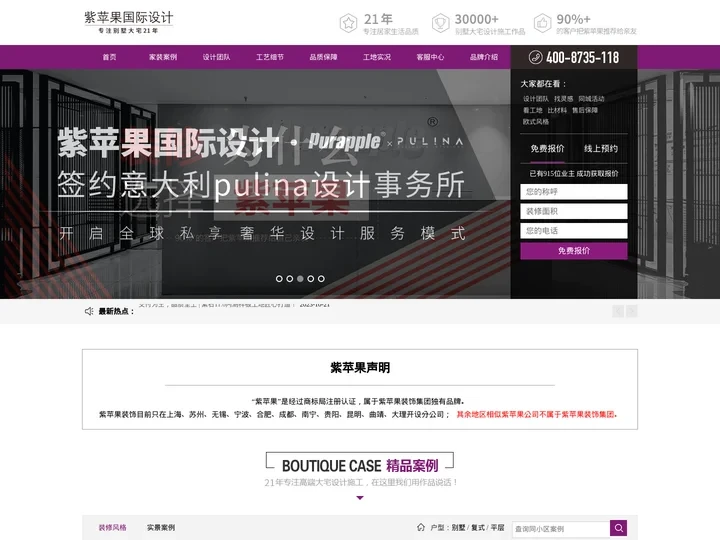This screenshot has height=540, width=720.
Task: Click the 最新热点 label
Action: [x=116, y=311]
